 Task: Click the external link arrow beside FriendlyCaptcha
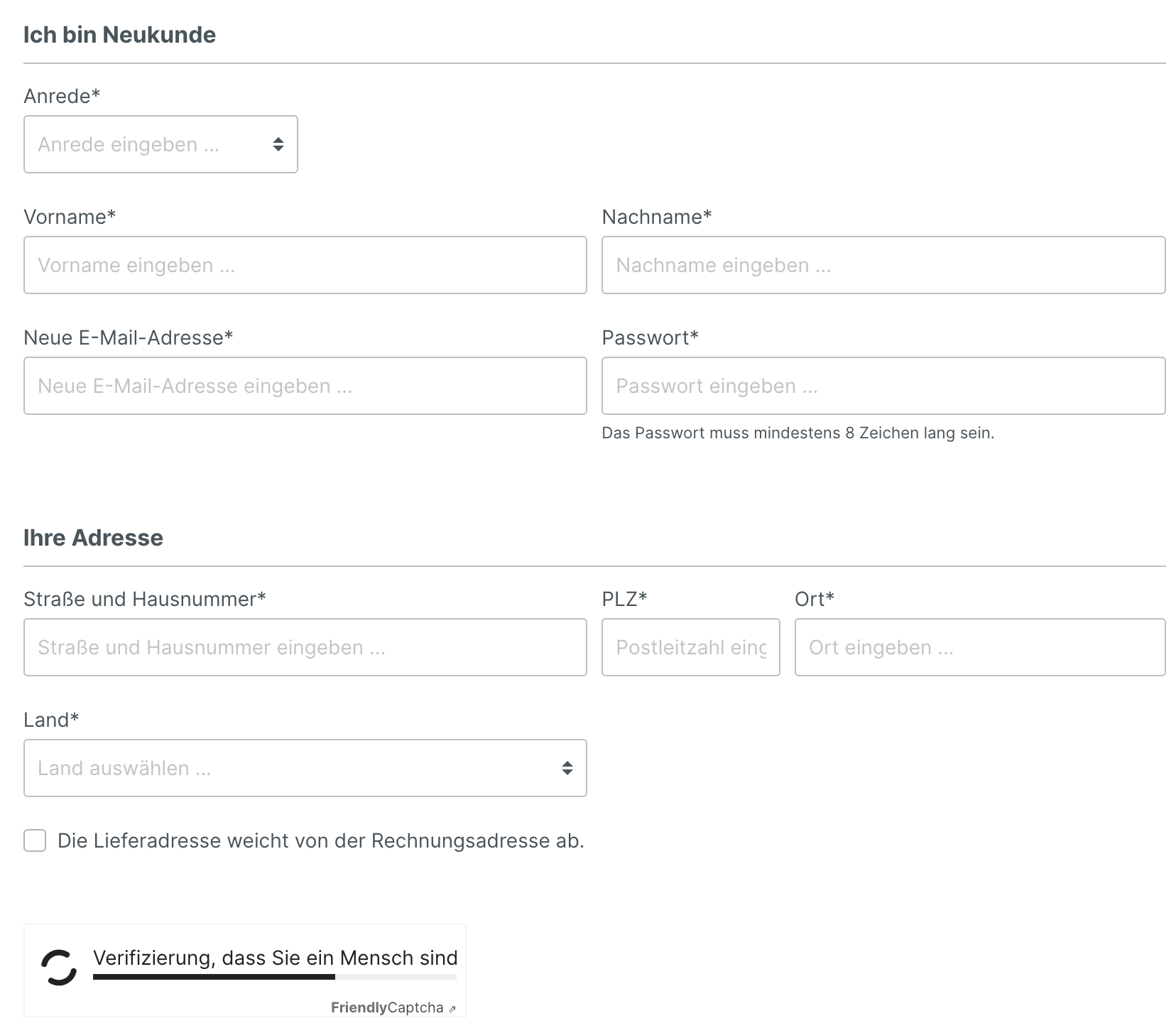tap(452, 1009)
